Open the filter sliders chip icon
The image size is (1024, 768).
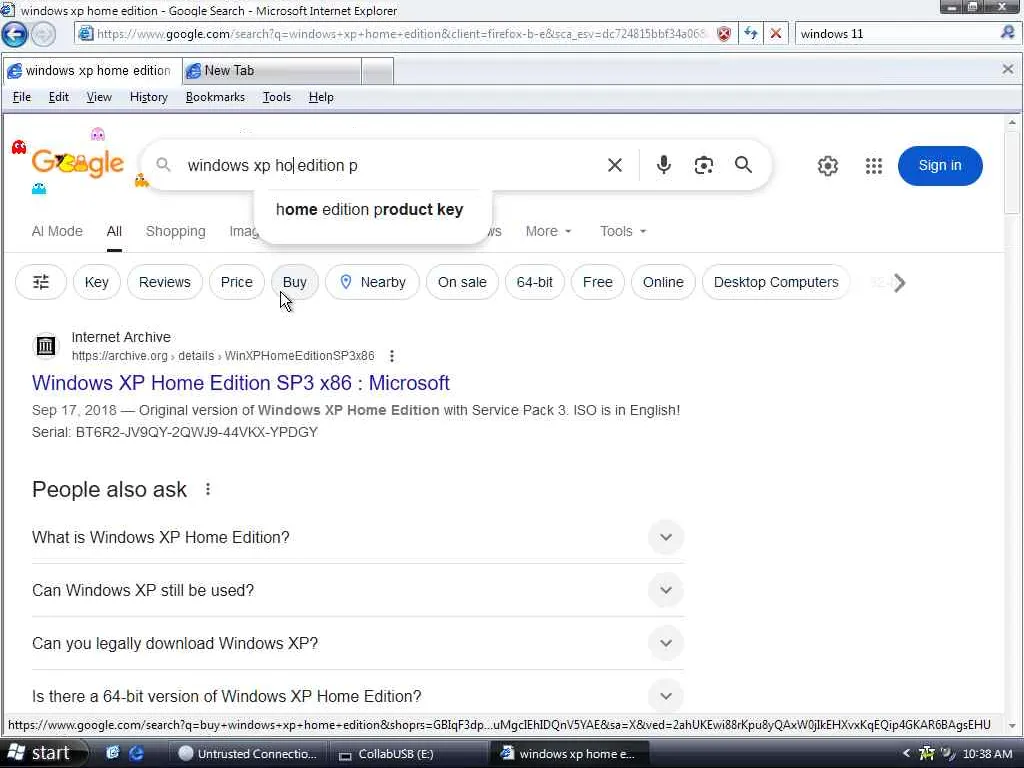point(40,282)
